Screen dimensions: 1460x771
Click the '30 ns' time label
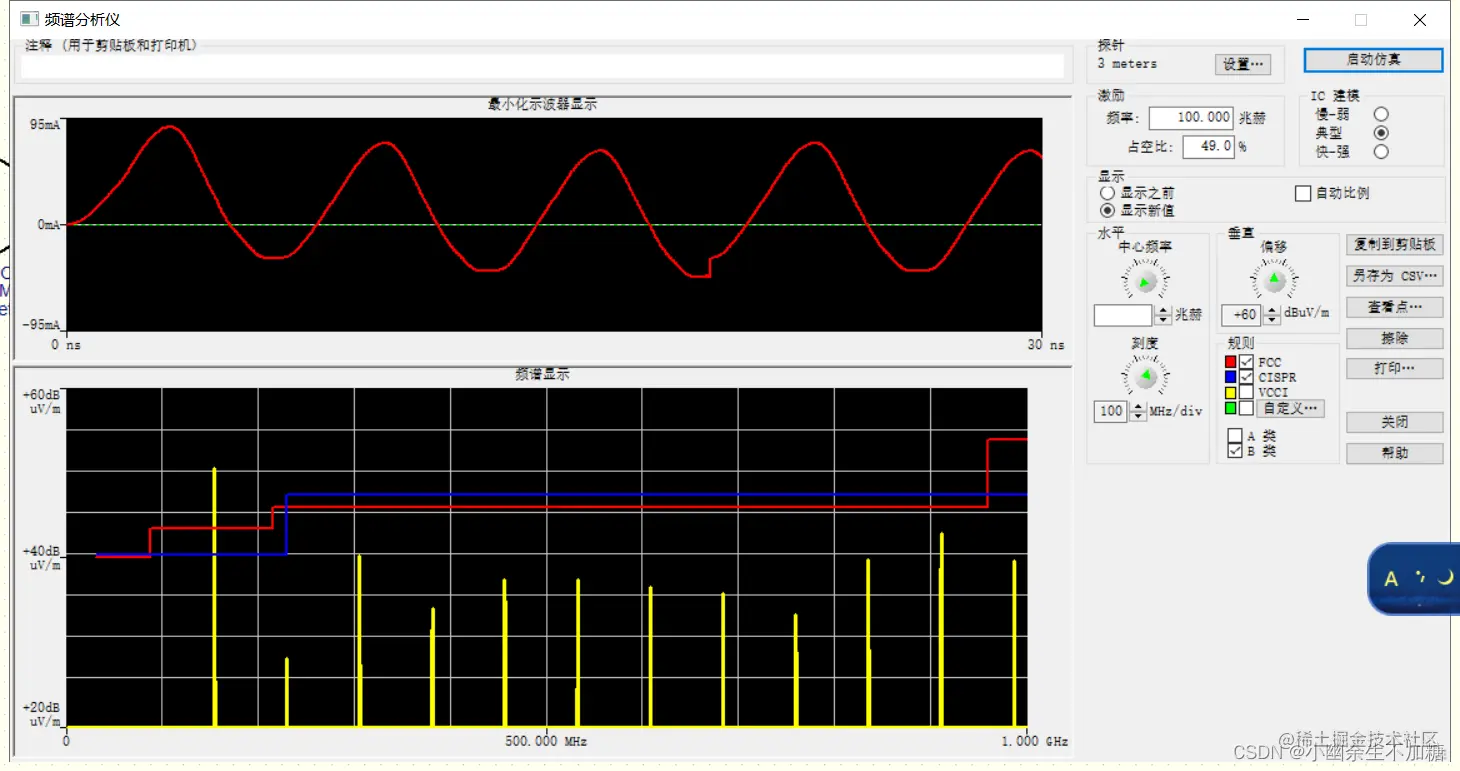point(1044,344)
